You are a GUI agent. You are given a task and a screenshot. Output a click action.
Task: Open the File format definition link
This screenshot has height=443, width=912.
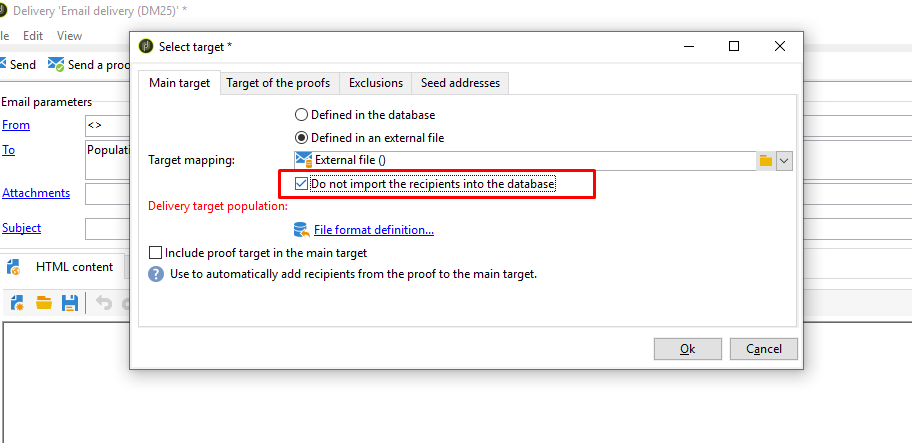click(374, 230)
